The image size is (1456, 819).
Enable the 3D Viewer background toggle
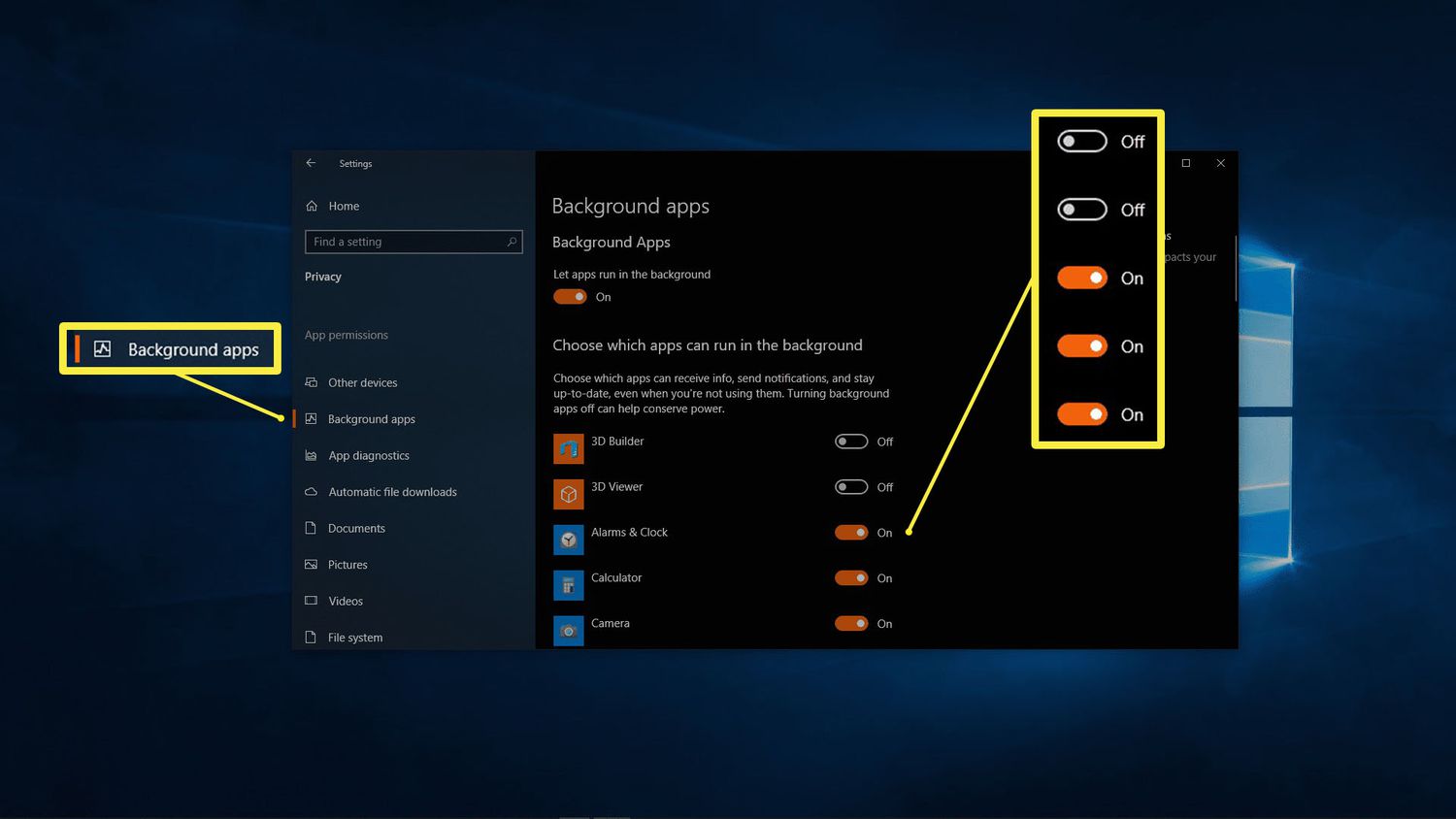point(851,487)
